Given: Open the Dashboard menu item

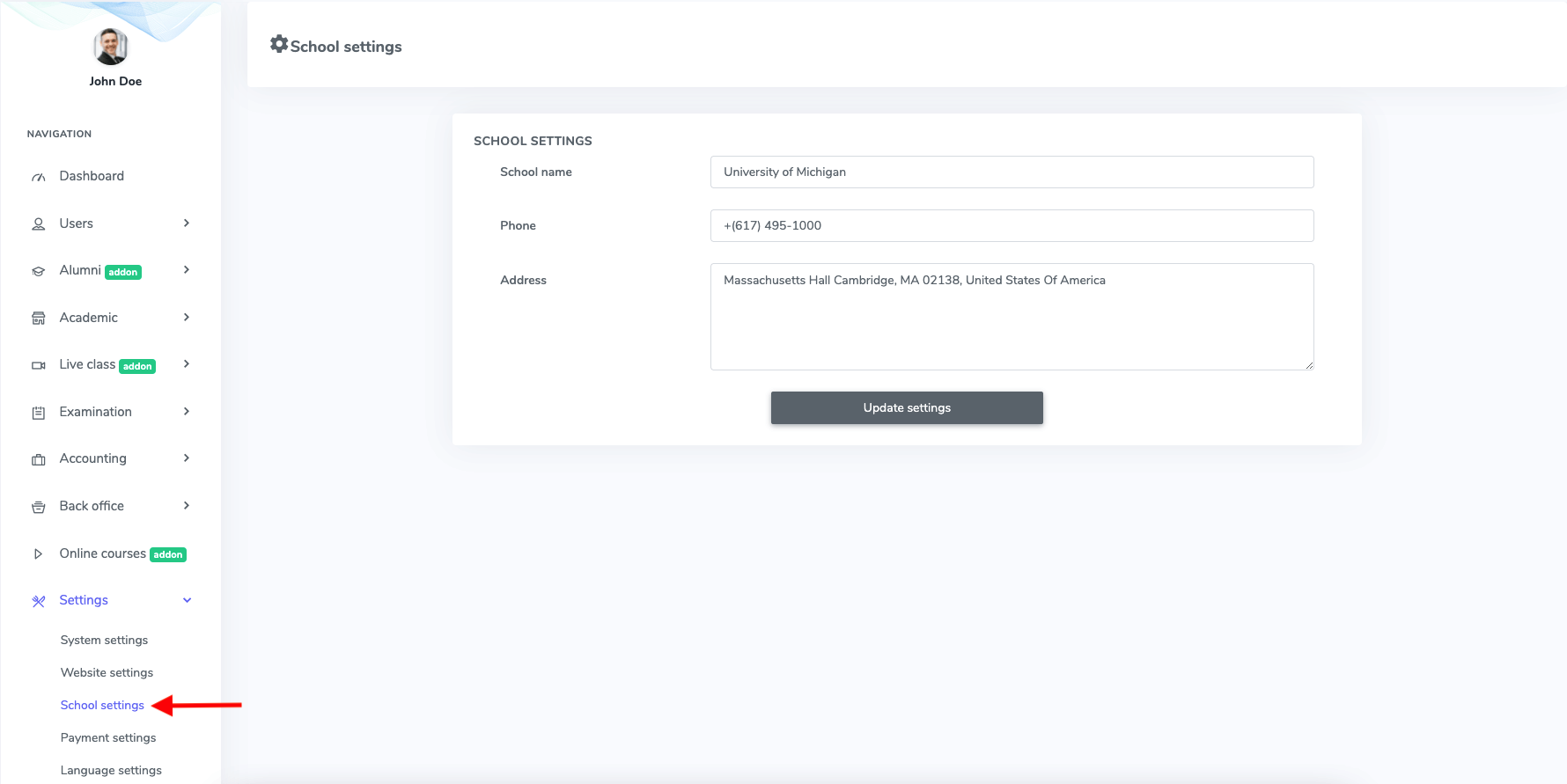Looking at the screenshot, I should tap(92, 176).
